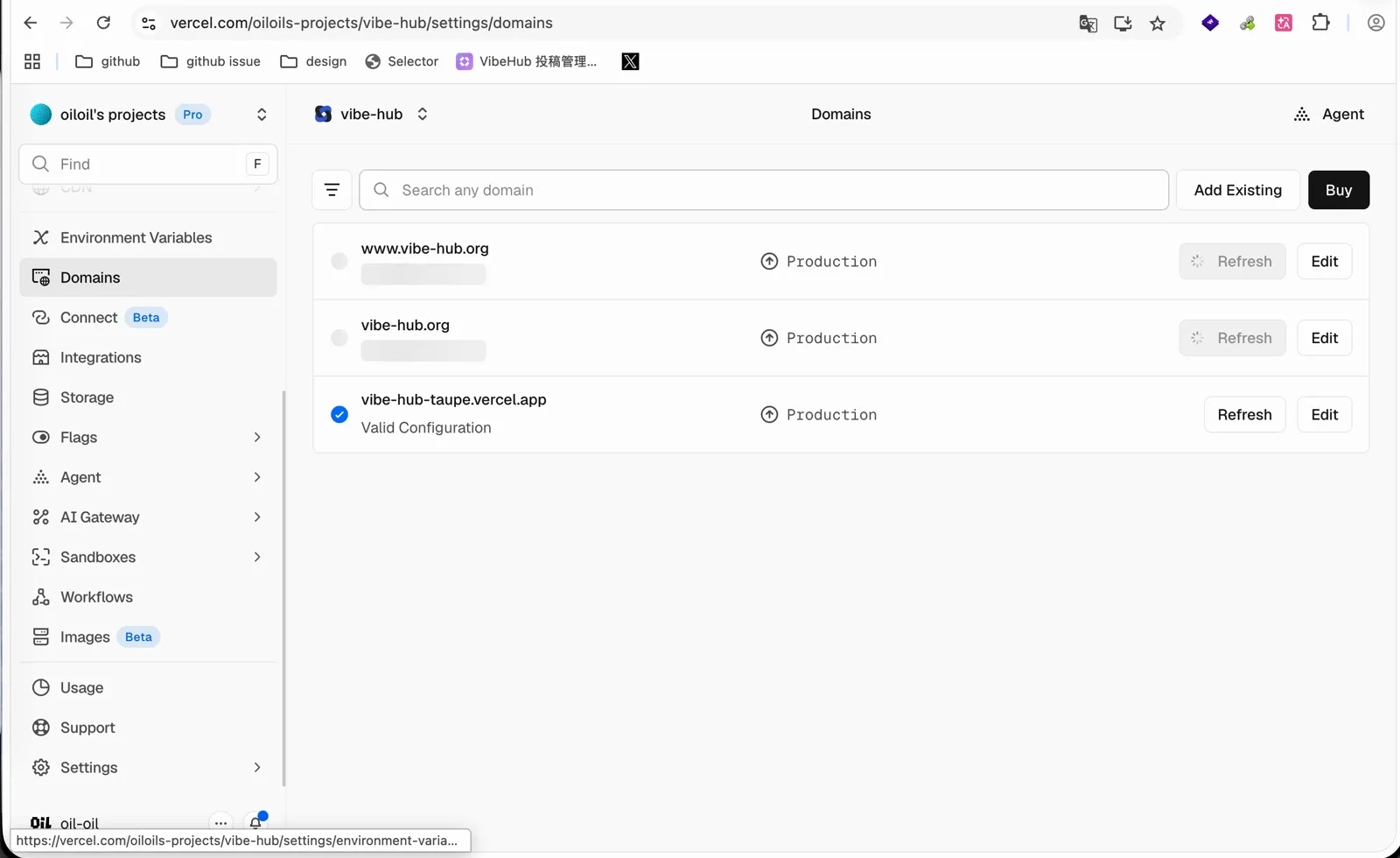Open github bookmark folder

click(x=108, y=61)
